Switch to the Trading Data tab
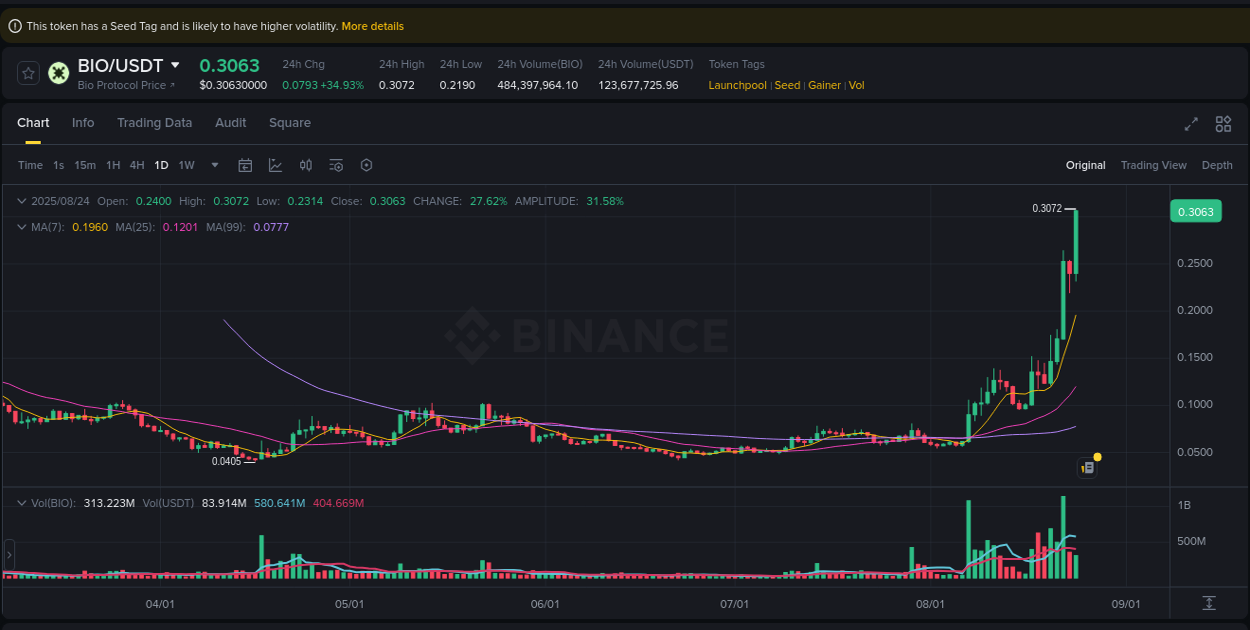 (154, 123)
